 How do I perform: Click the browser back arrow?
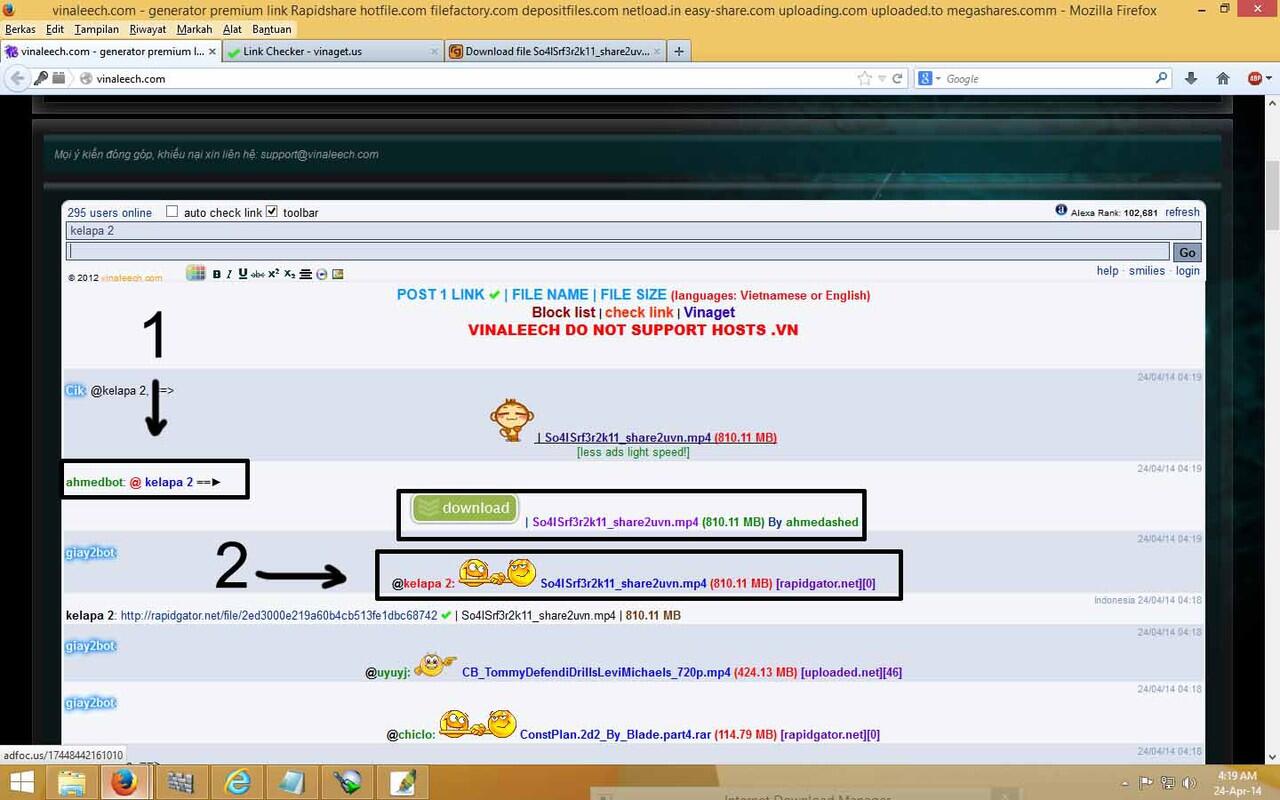pos(17,78)
